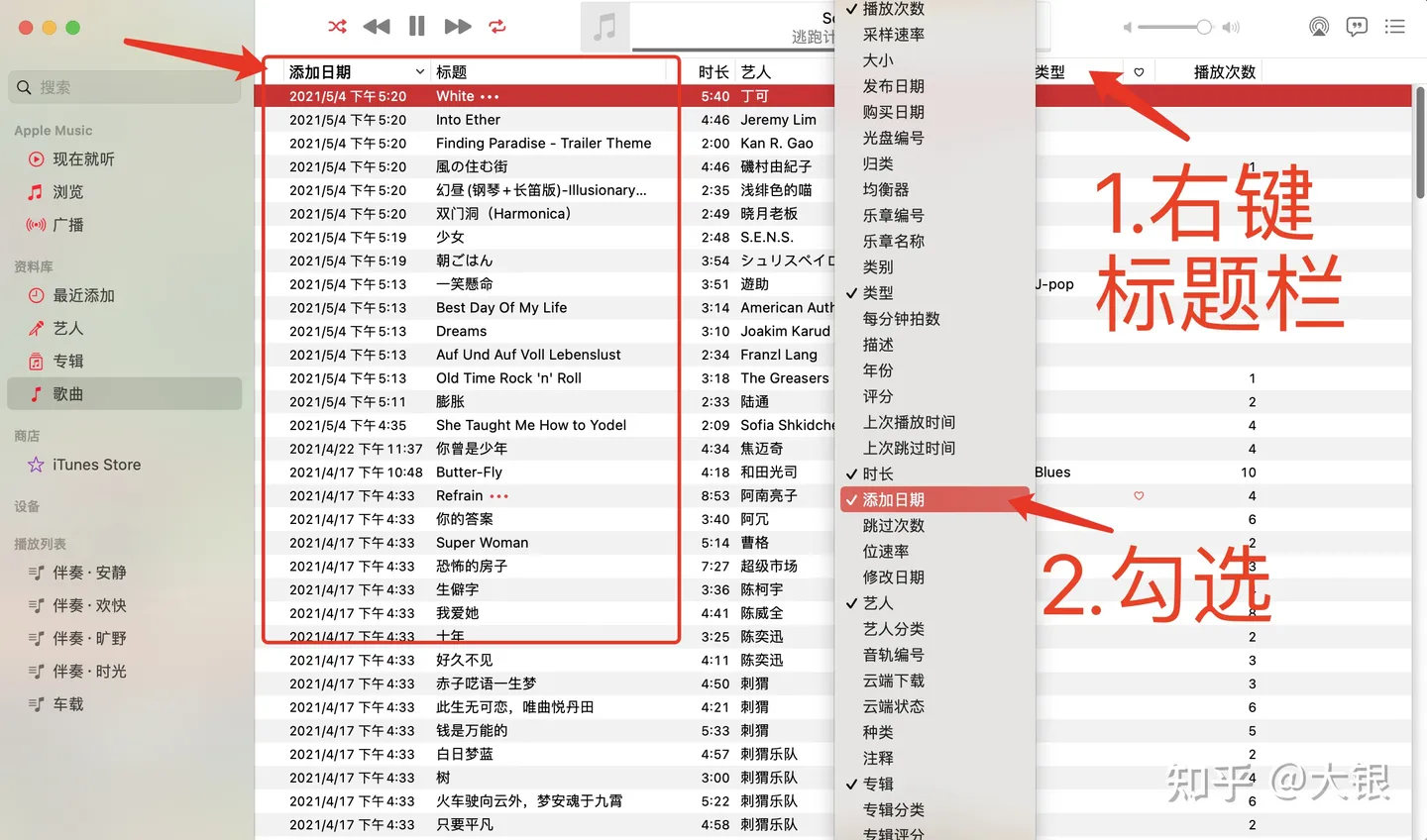1427x840 pixels.
Task: Focus the 搜索 search field
Action: click(125, 87)
